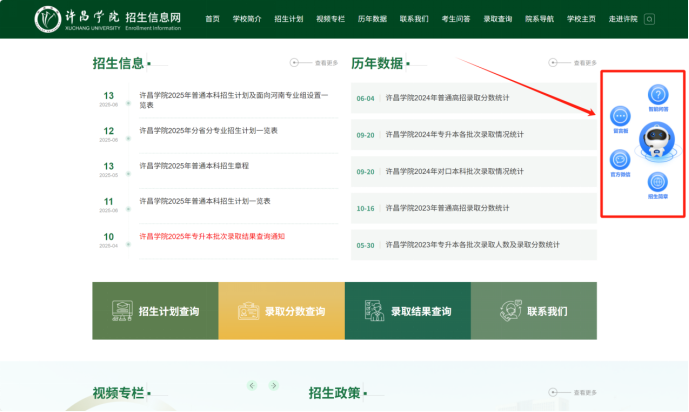Open the 历年数据 menu item
The width and height of the screenshot is (689, 412).
coord(372,19)
